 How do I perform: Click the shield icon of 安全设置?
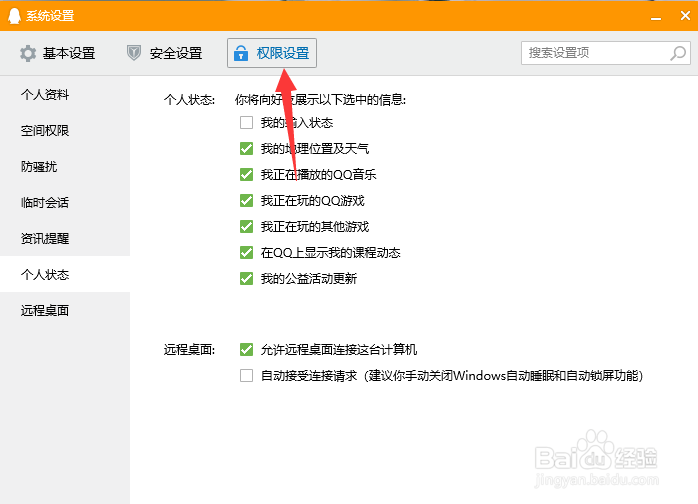click(134, 53)
